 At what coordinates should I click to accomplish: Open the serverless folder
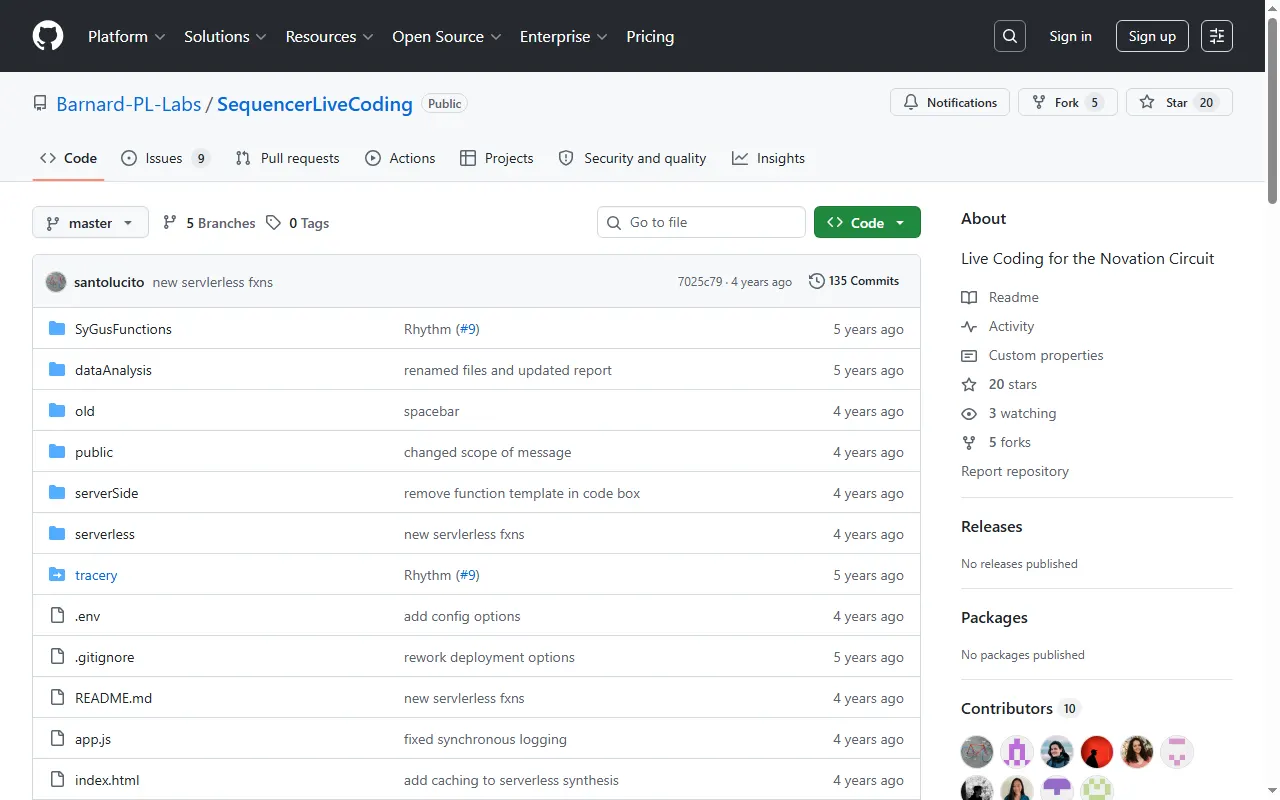[104, 534]
